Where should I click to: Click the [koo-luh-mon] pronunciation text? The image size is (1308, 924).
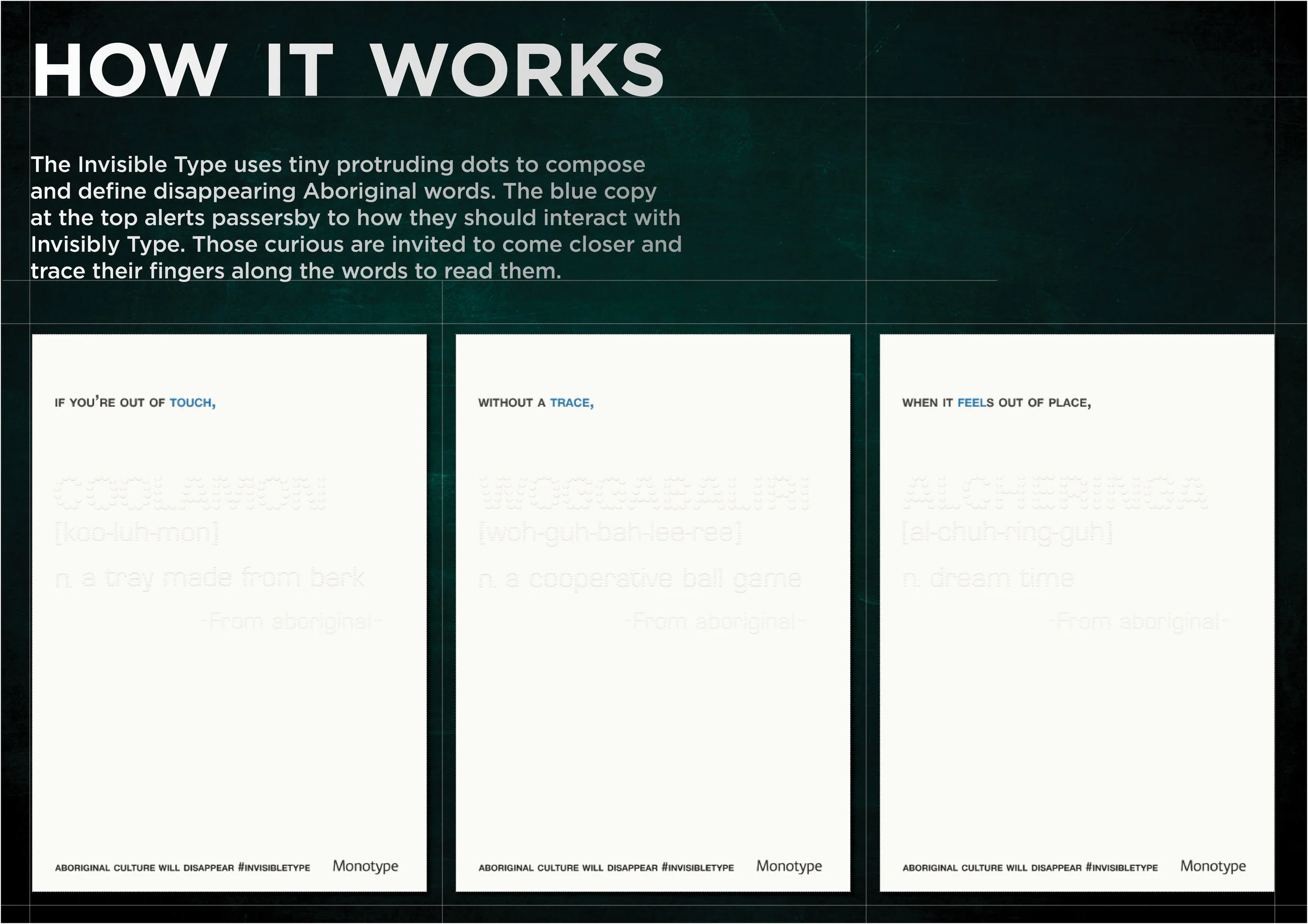point(137,533)
